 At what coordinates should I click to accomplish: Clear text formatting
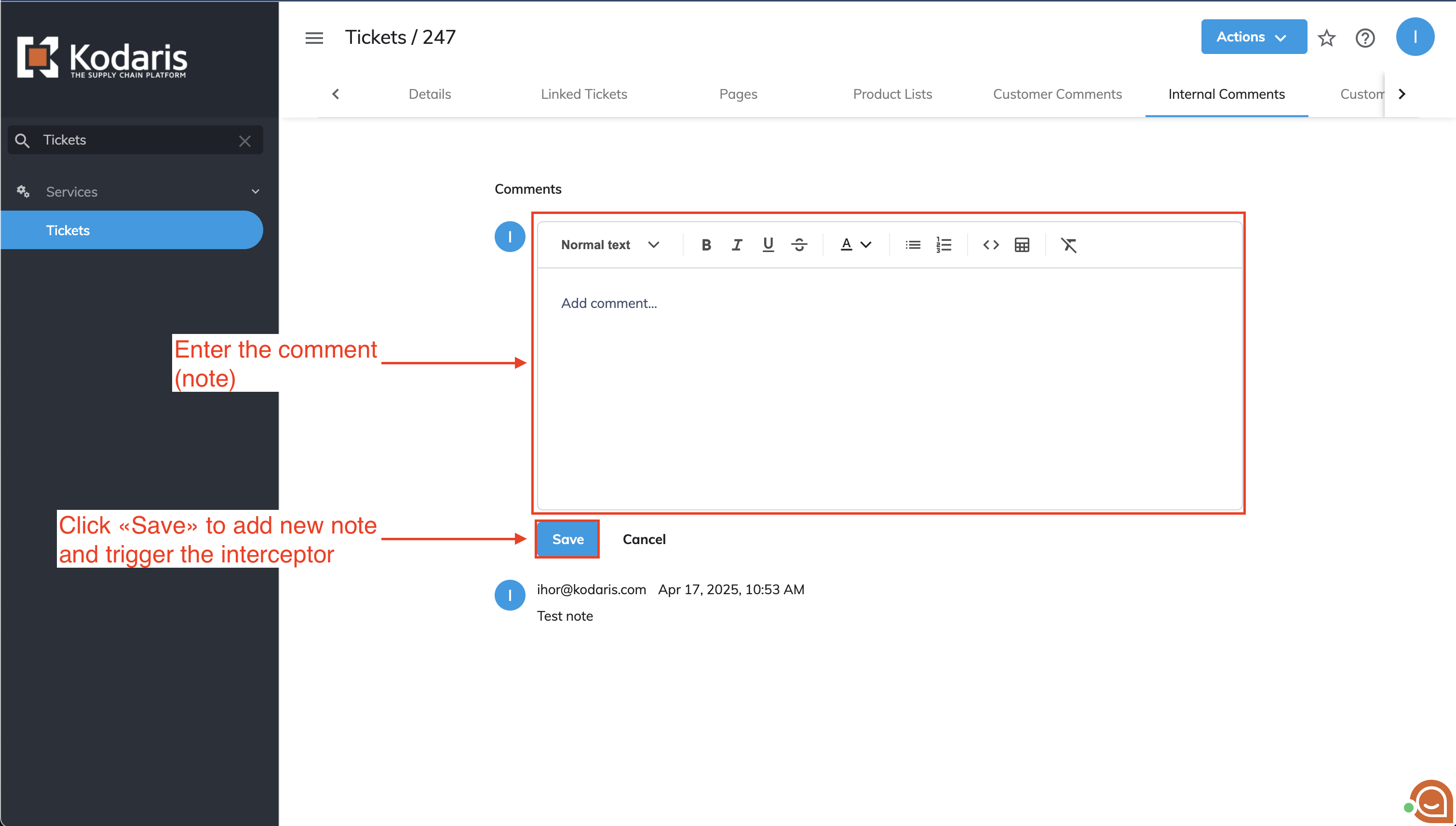1068,245
